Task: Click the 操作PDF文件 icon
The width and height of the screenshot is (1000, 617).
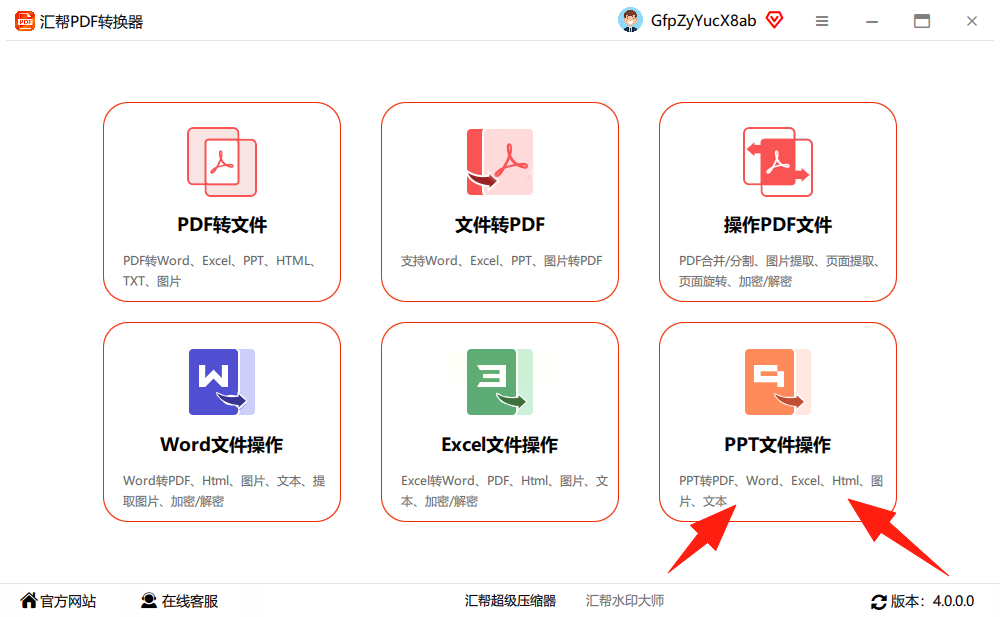Action: [x=778, y=162]
